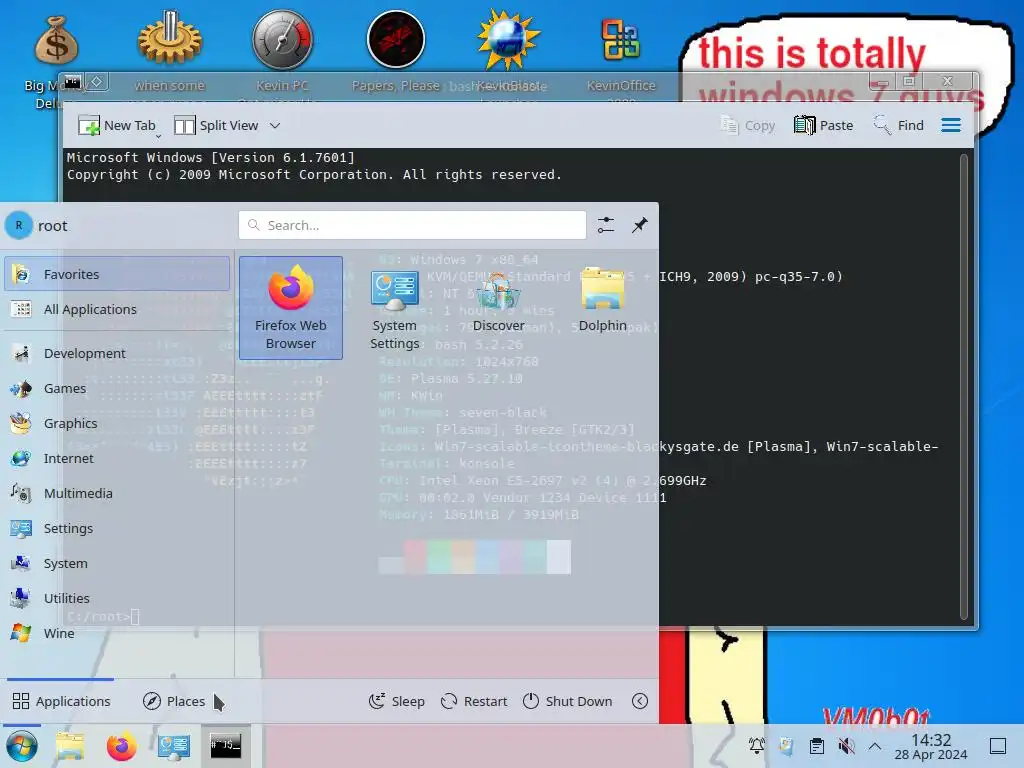Click the Konsole window icon in titlebar
The image size is (1024, 768).
click(x=72, y=82)
